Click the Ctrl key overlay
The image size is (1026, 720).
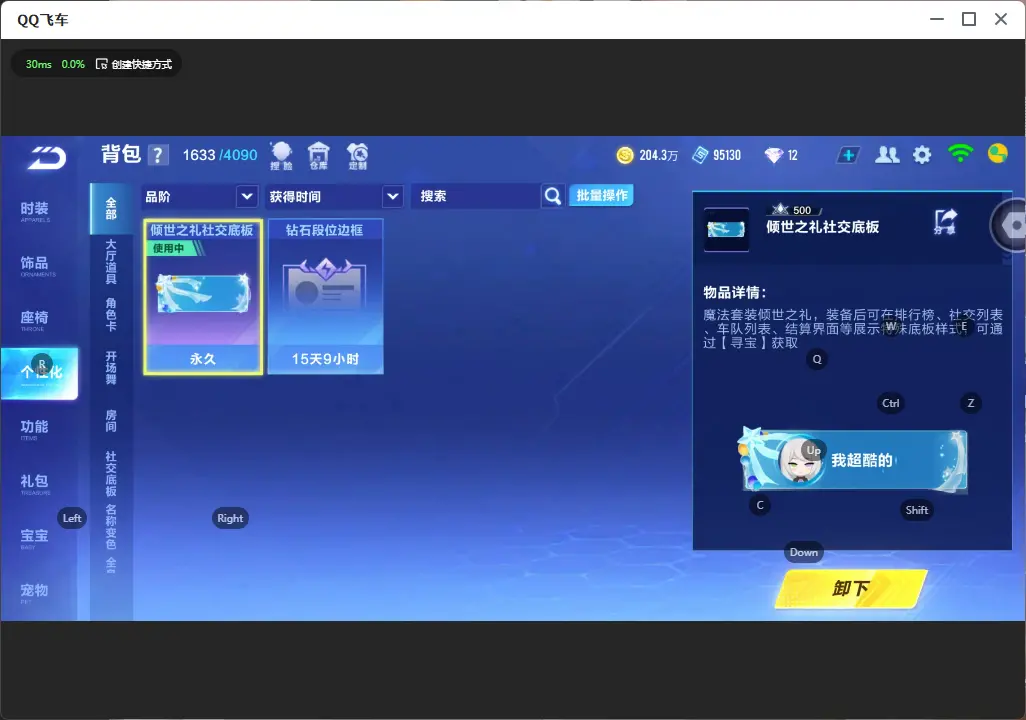(891, 403)
